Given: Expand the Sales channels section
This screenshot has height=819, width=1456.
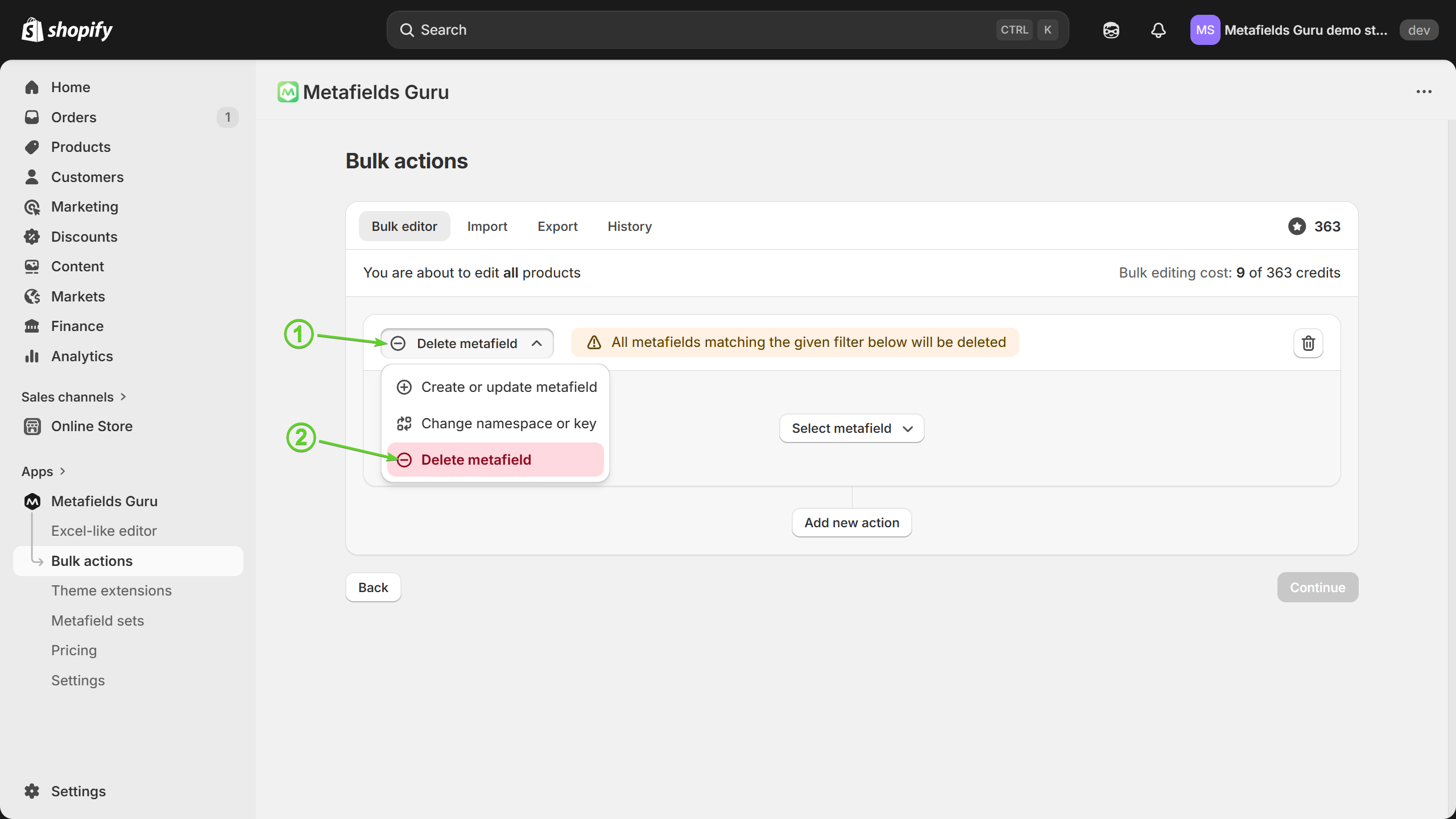Looking at the screenshot, I should click(x=74, y=397).
